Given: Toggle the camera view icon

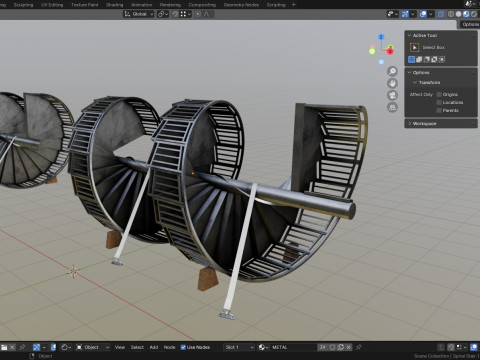Looking at the screenshot, I should [x=392, y=95].
